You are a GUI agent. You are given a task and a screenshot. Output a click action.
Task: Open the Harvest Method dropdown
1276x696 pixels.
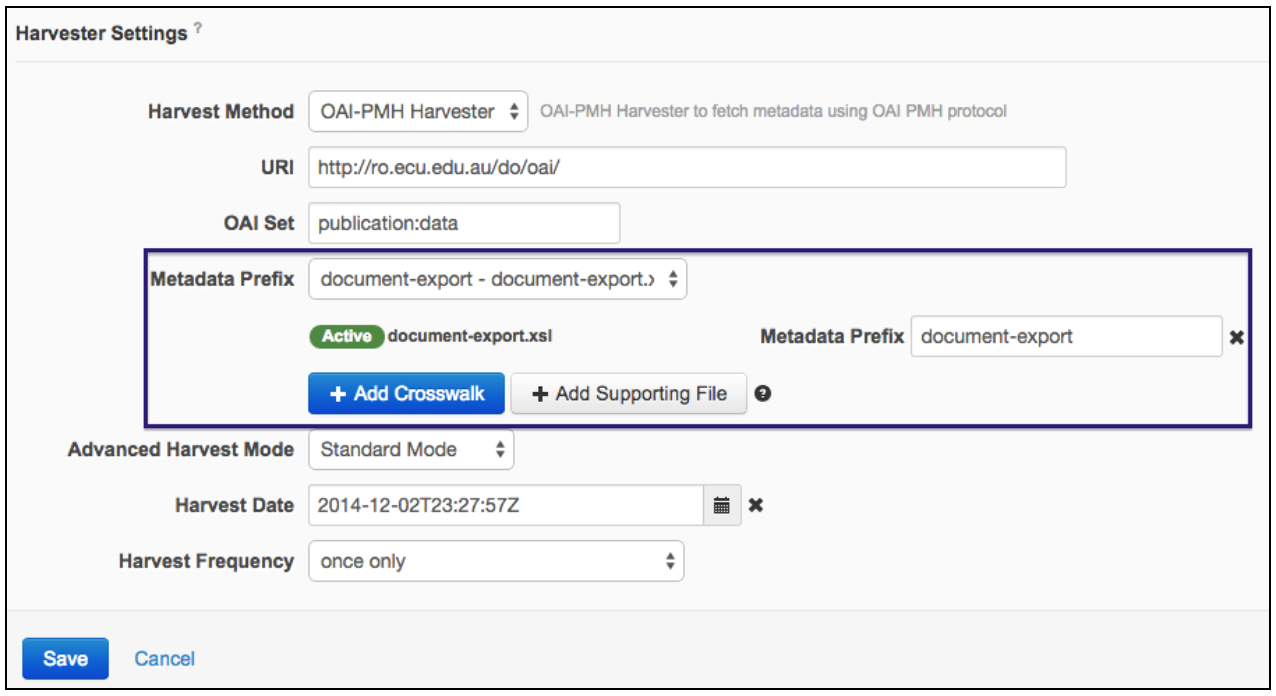(418, 112)
